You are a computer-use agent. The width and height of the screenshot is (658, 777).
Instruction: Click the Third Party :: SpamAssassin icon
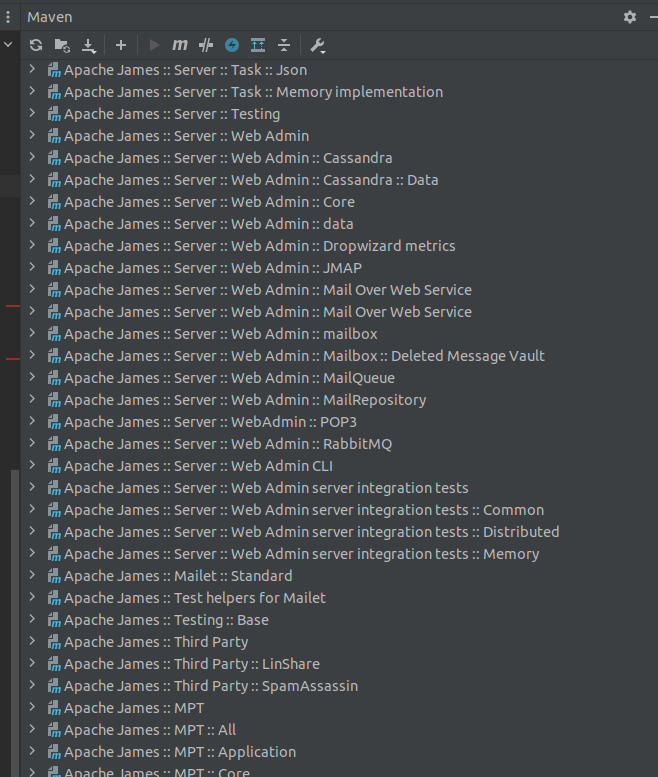pyautogui.click(x=54, y=686)
